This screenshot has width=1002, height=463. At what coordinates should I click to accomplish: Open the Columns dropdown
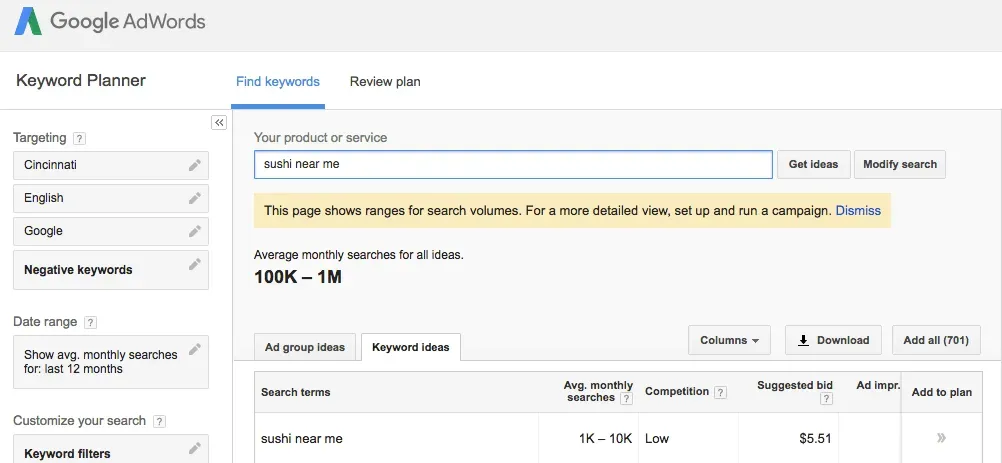coord(729,340)
